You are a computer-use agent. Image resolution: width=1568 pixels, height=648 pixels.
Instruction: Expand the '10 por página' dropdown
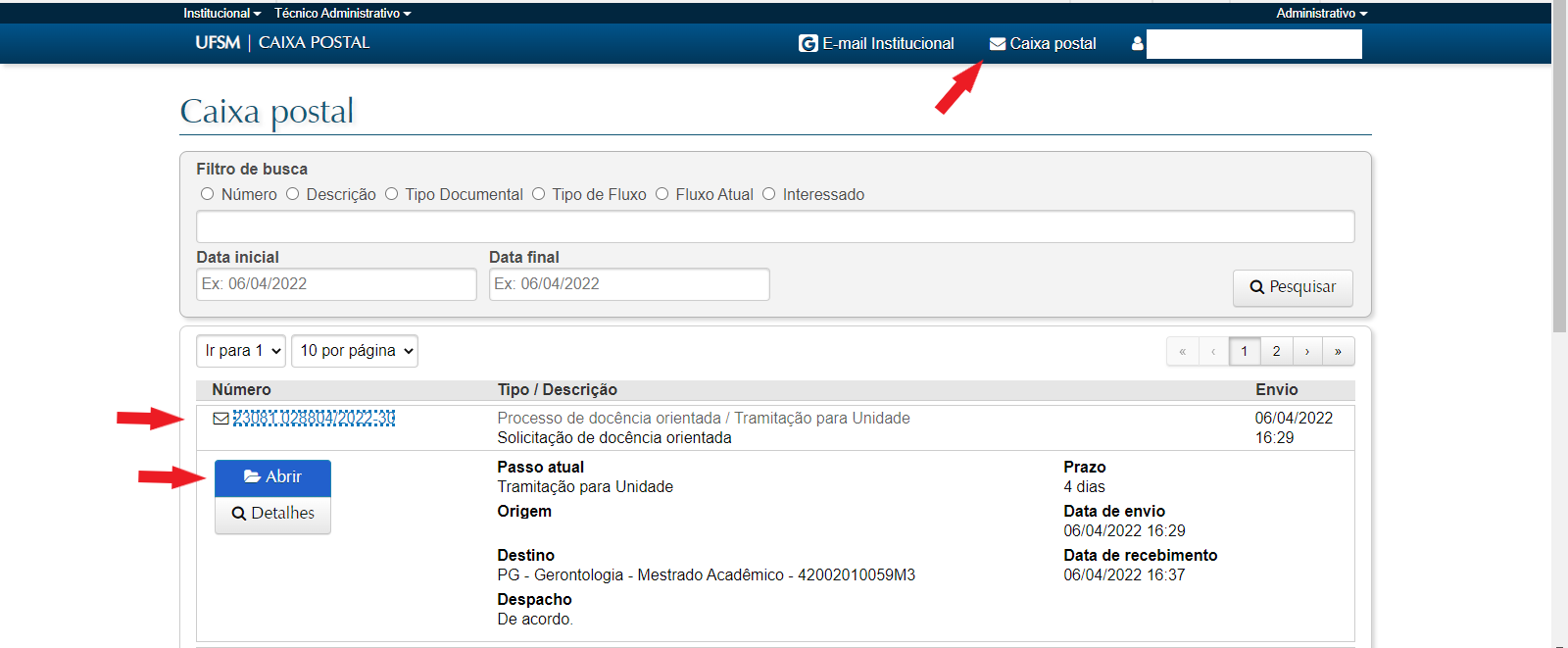(355, 351)
